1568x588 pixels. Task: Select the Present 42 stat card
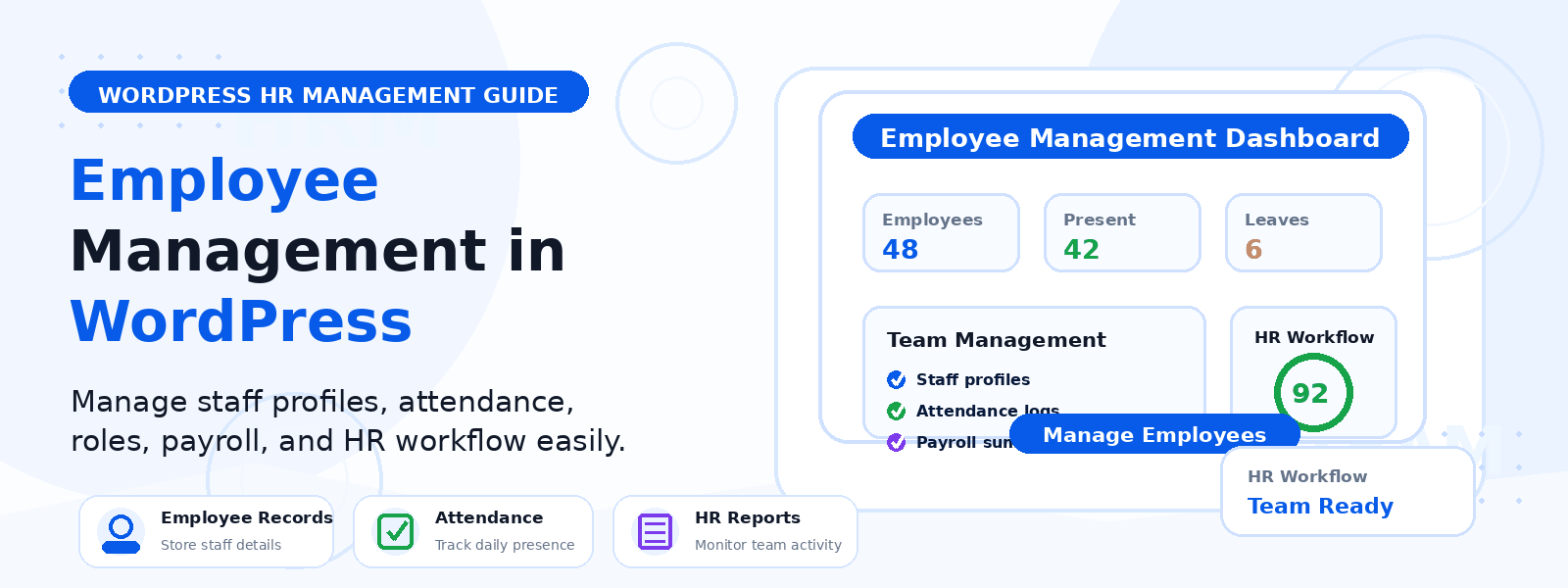1122,233
